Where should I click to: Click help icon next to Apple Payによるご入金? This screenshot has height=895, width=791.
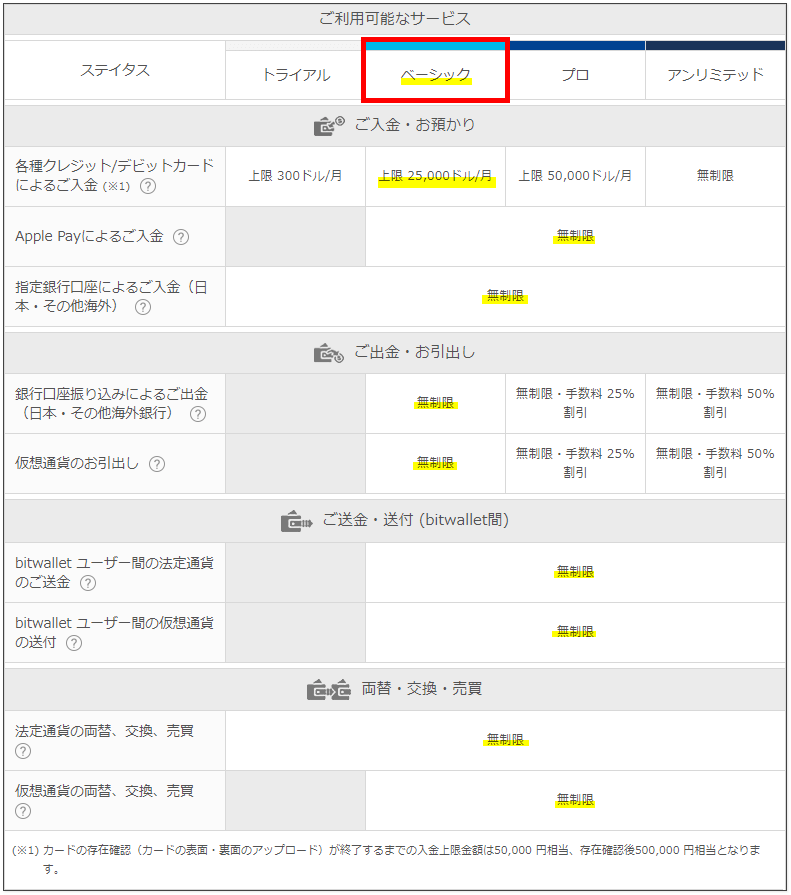[181, 237]
